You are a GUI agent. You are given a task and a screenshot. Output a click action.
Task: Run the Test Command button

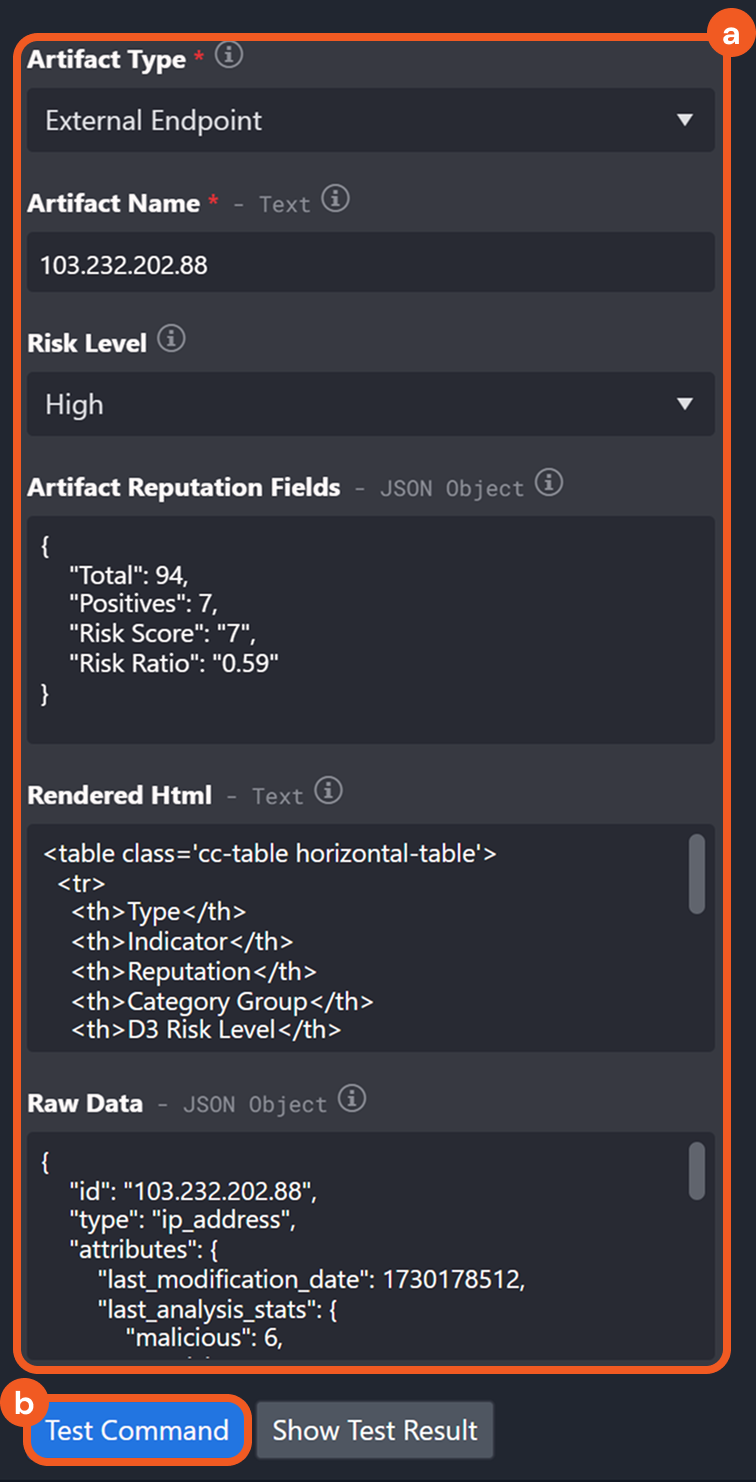137,1430
